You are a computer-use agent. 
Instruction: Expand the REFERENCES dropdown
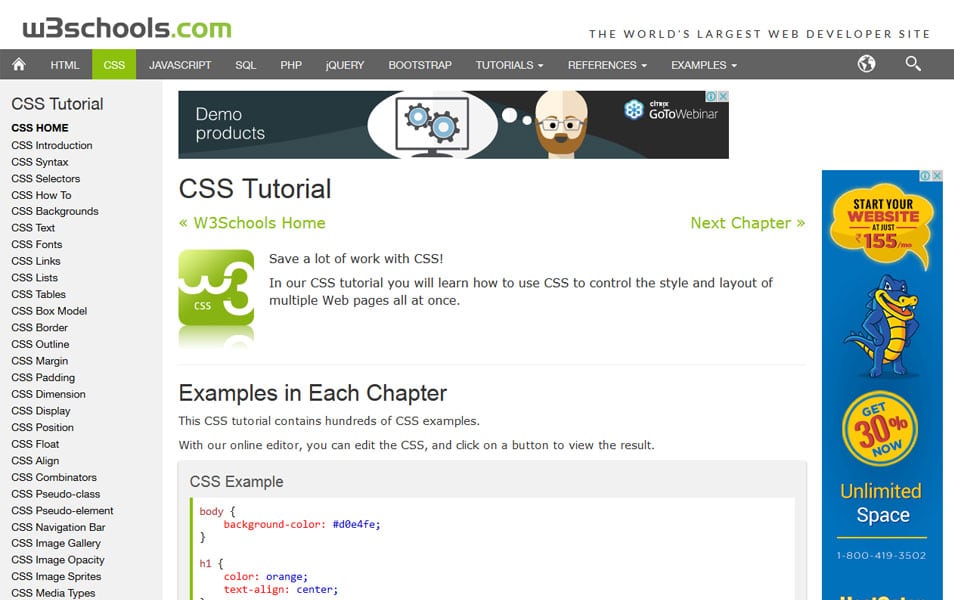tap(607, 65)
